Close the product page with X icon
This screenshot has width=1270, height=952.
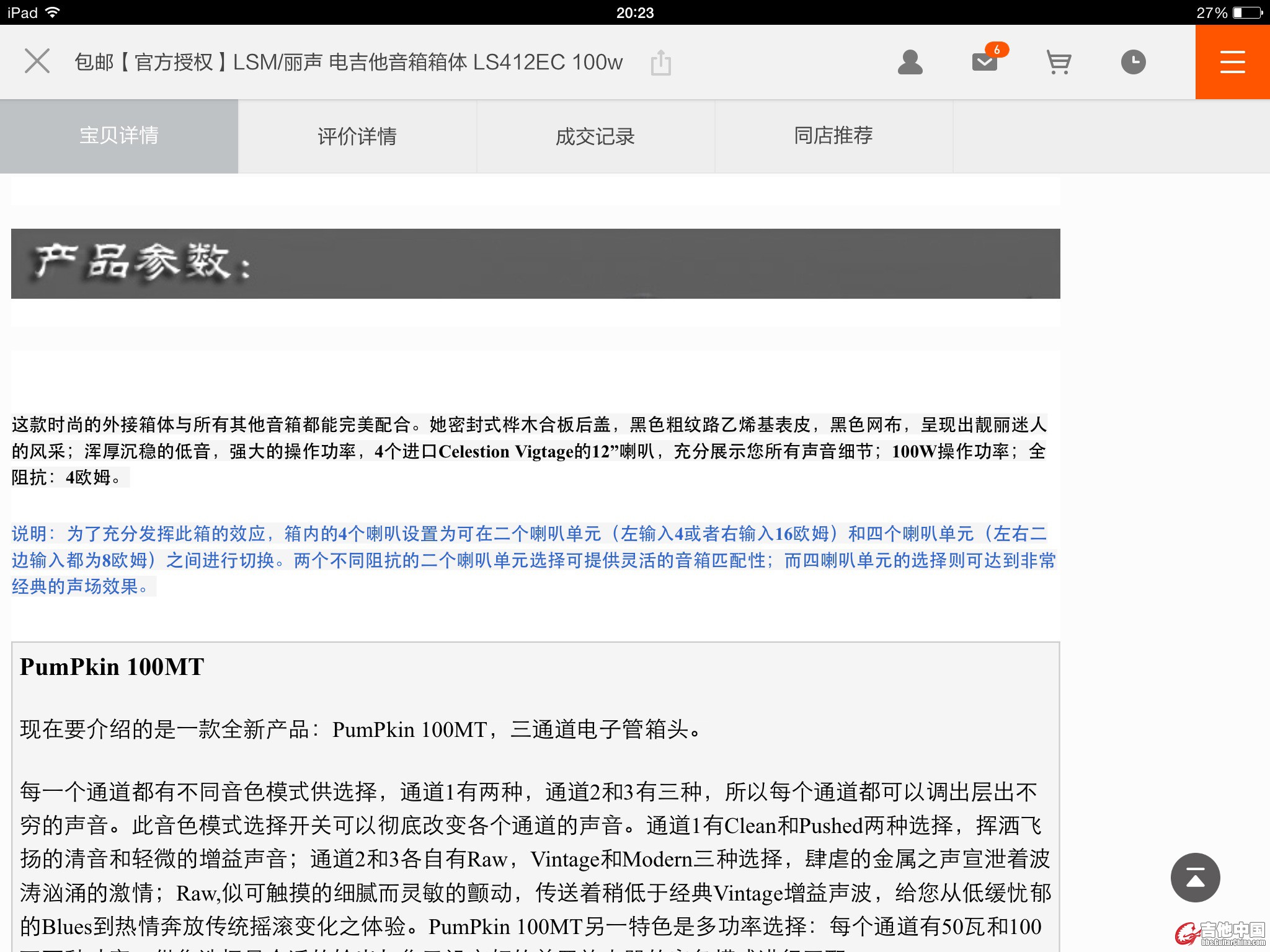click(x=37, y=61)
